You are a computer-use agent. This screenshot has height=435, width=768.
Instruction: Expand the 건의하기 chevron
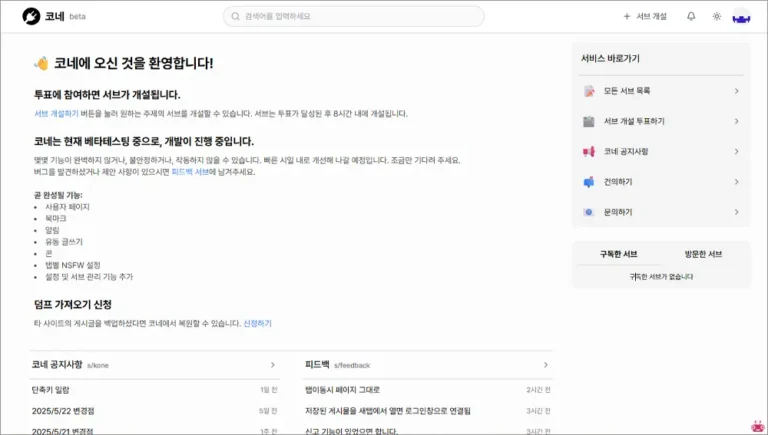point(736,182)
